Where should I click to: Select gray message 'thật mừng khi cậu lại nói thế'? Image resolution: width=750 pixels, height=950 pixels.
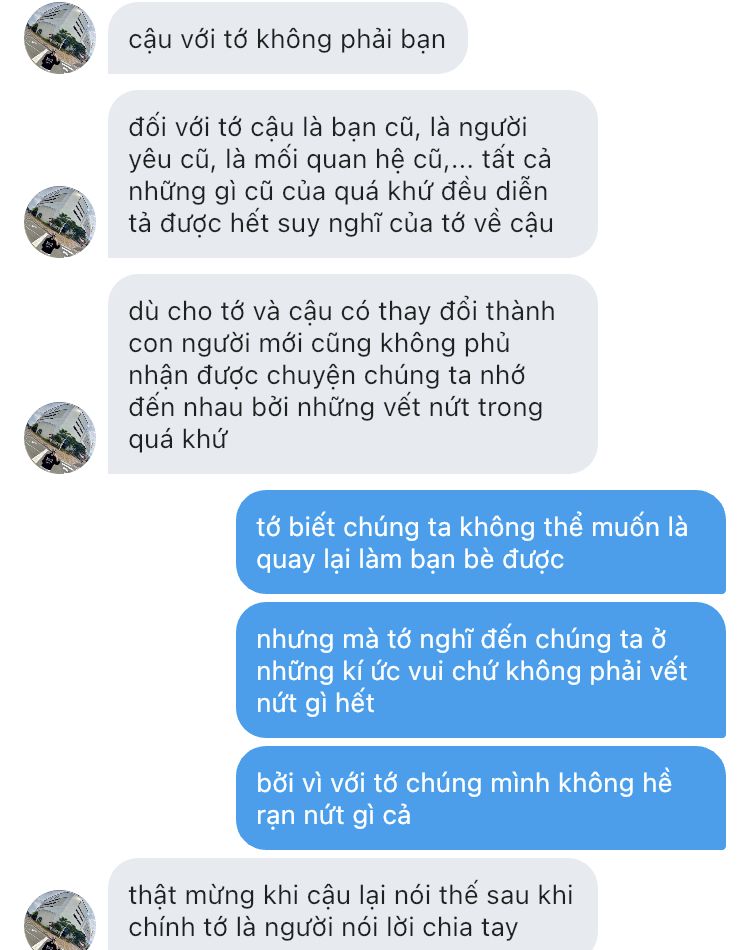tap(353, 905)
